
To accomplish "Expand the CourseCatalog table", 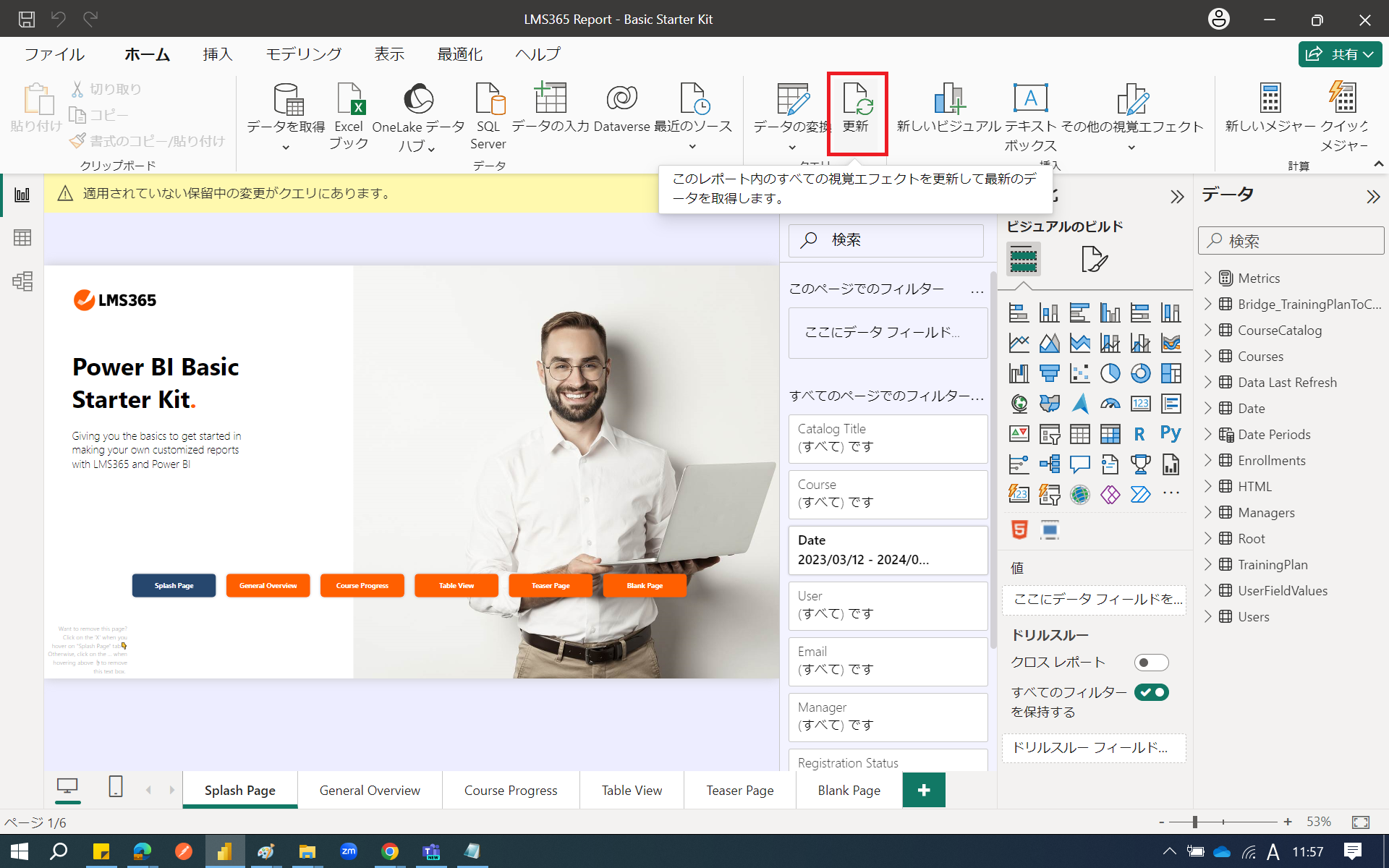I will coord(1207,330).
